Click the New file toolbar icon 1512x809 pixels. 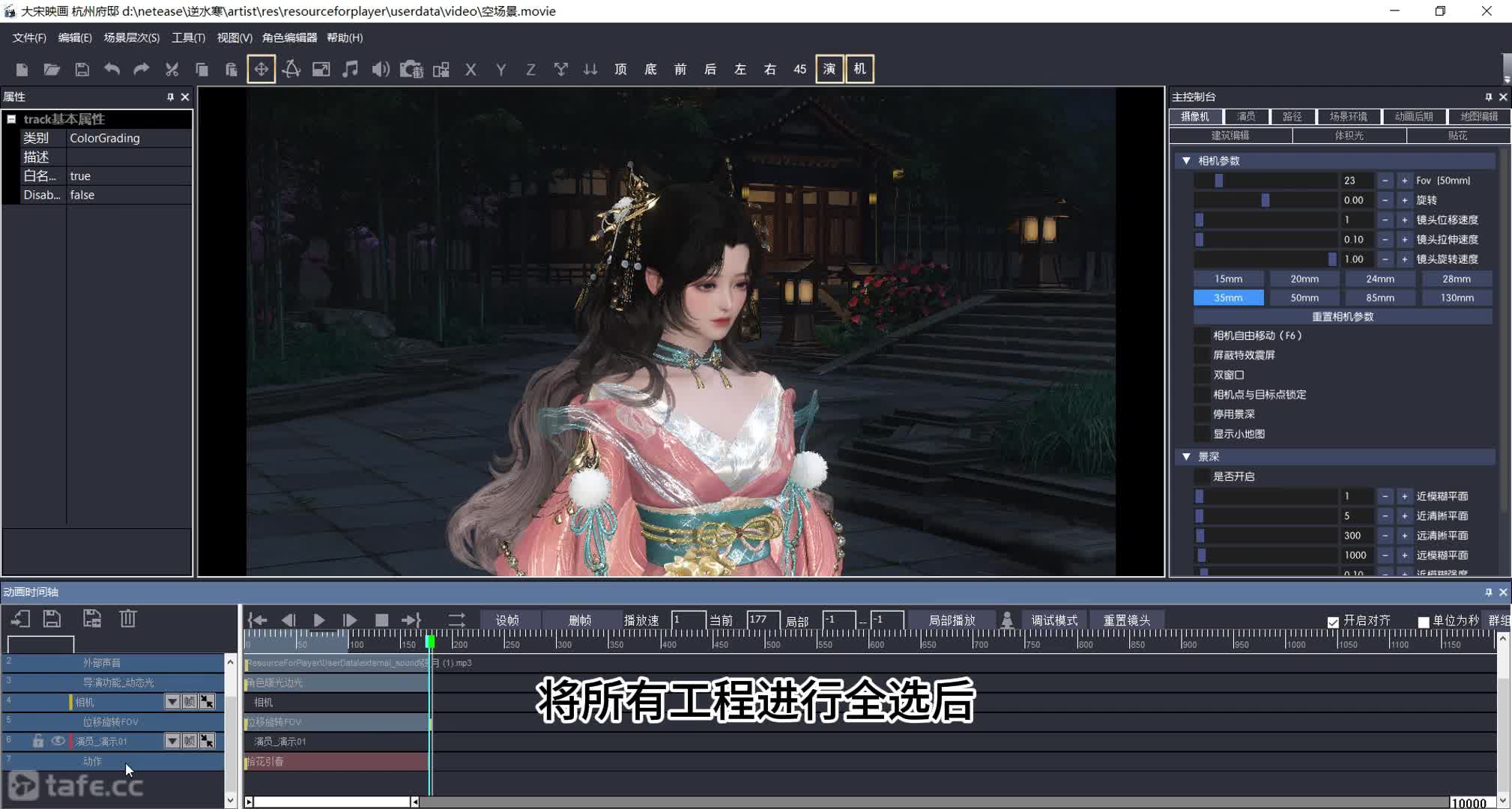(x=22, y=70)
